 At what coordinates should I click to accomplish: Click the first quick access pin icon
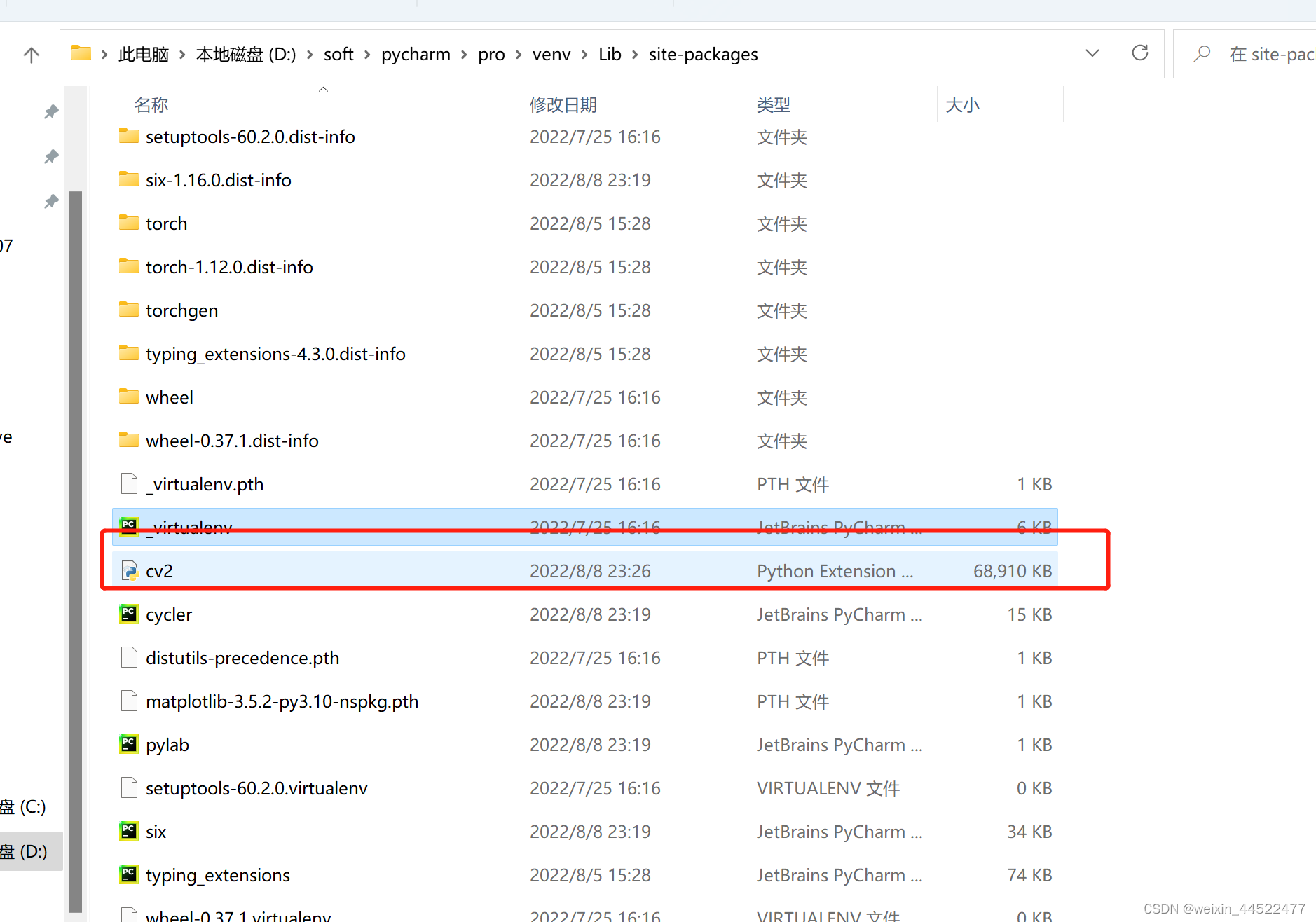51,111
